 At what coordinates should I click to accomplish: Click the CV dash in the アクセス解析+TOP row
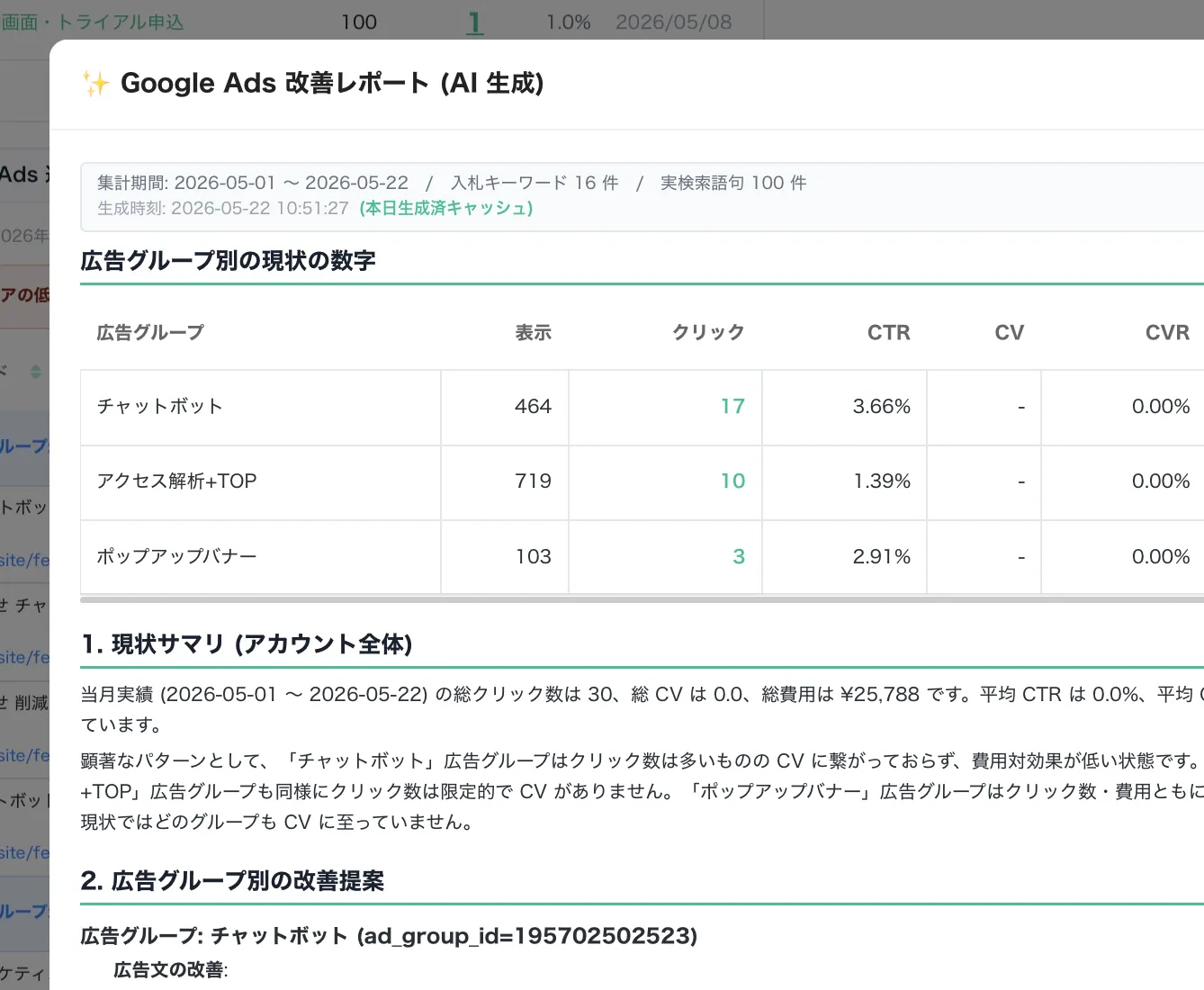1021,482
